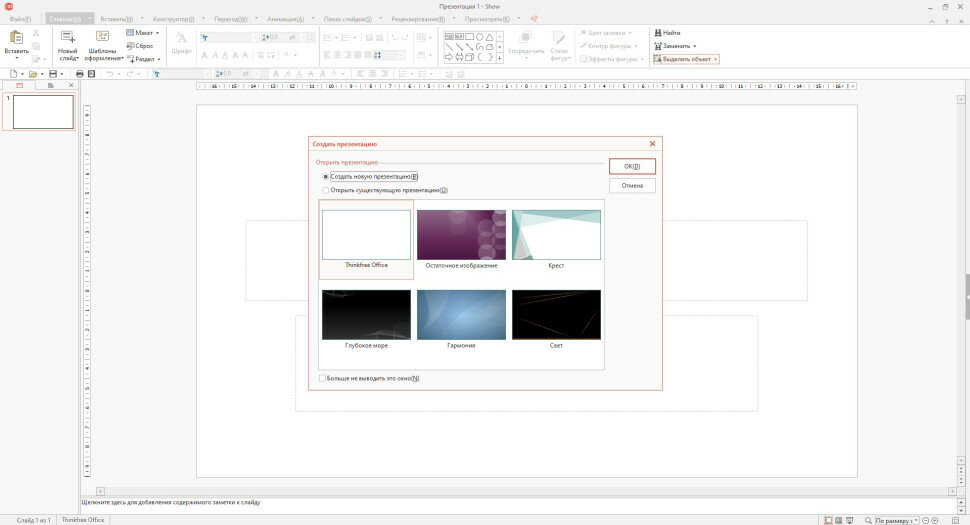The height and width of the screenshot is (525, 970).
Task: Start slideshow from status bar icon
Action: click(x=849, y=521)
